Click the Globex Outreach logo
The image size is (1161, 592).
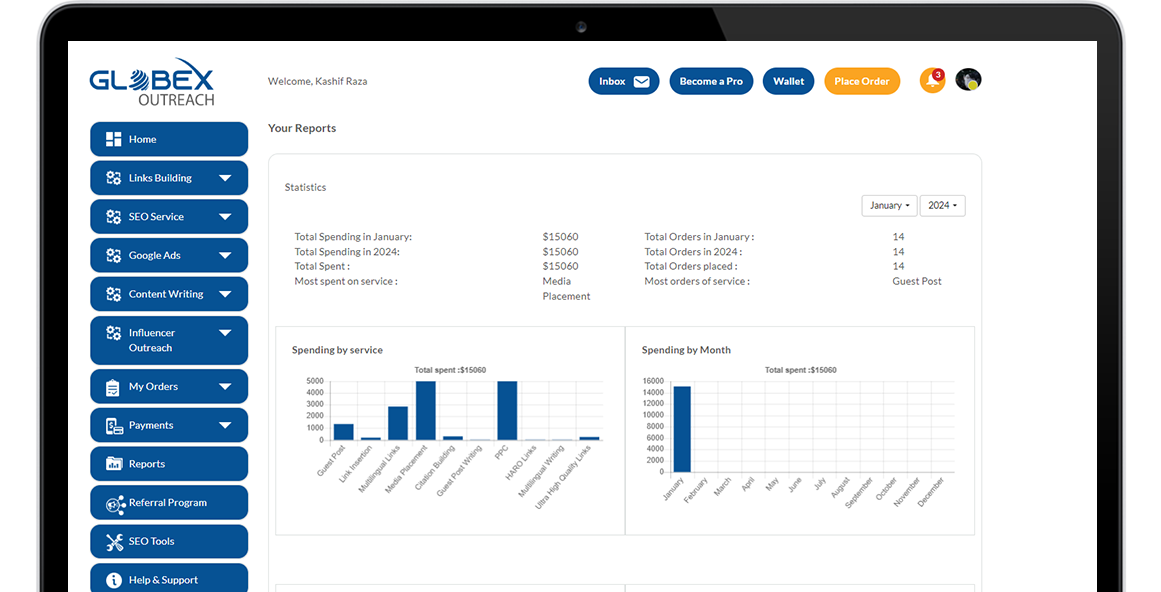[x=152, y=82]
